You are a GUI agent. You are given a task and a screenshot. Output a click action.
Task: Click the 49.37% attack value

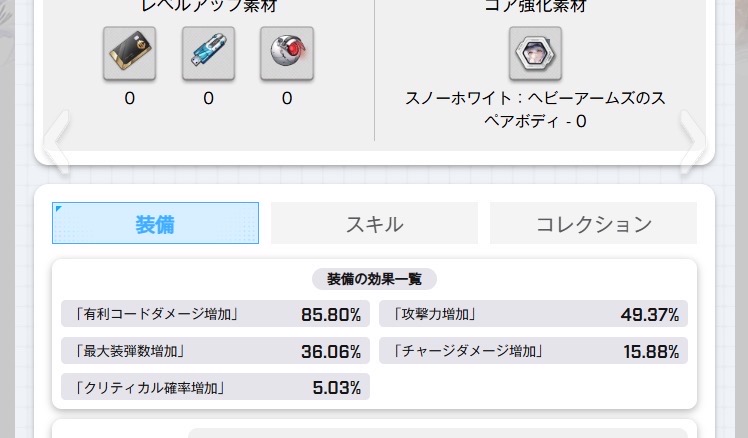click(649, 315)
